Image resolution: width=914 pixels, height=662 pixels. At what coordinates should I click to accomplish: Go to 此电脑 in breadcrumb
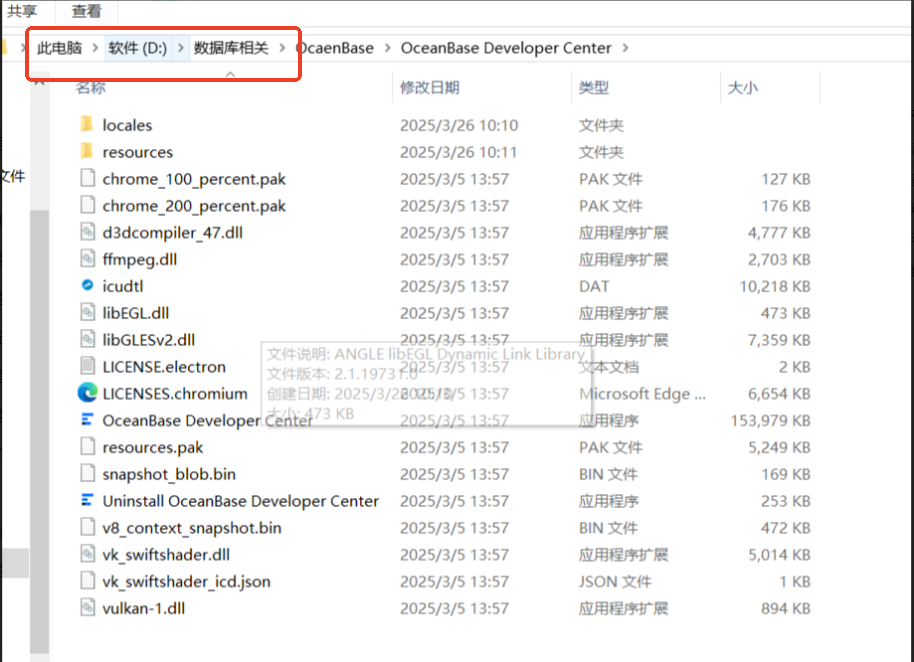pyautogui.click(x=59, y=48)
